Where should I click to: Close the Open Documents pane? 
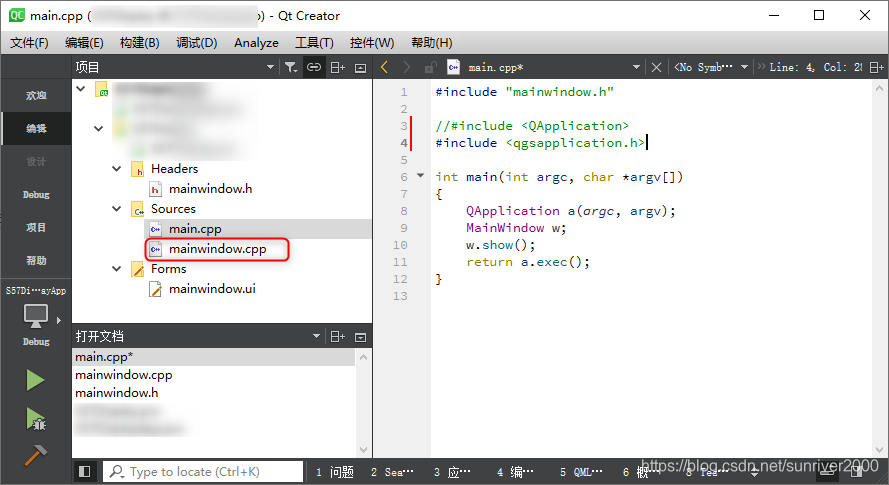coord(360,337)
